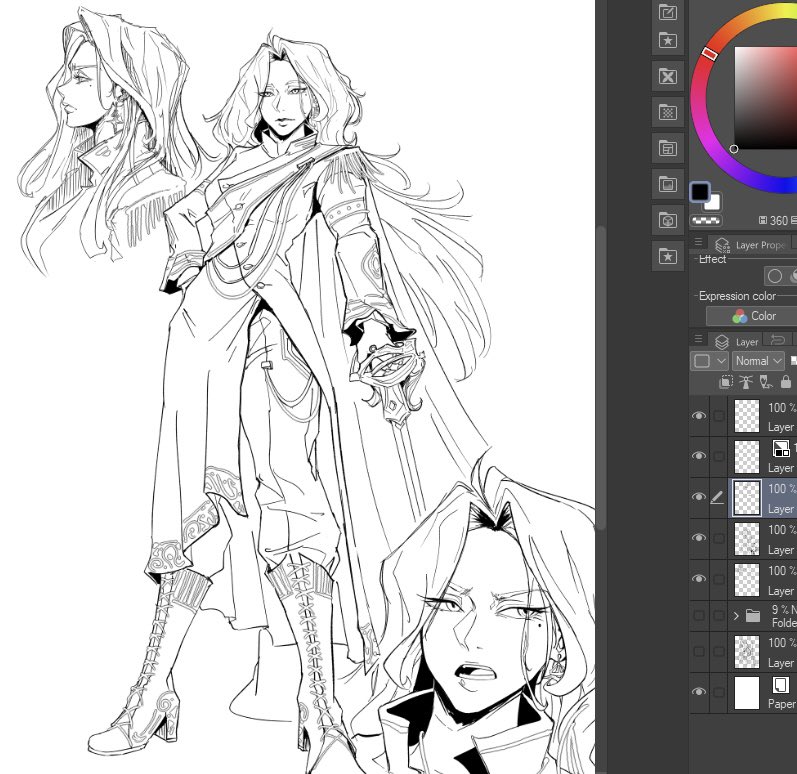Open the material folder with pencil icon
This screenshot has width=797, height=774.
(x=667, y=12)
